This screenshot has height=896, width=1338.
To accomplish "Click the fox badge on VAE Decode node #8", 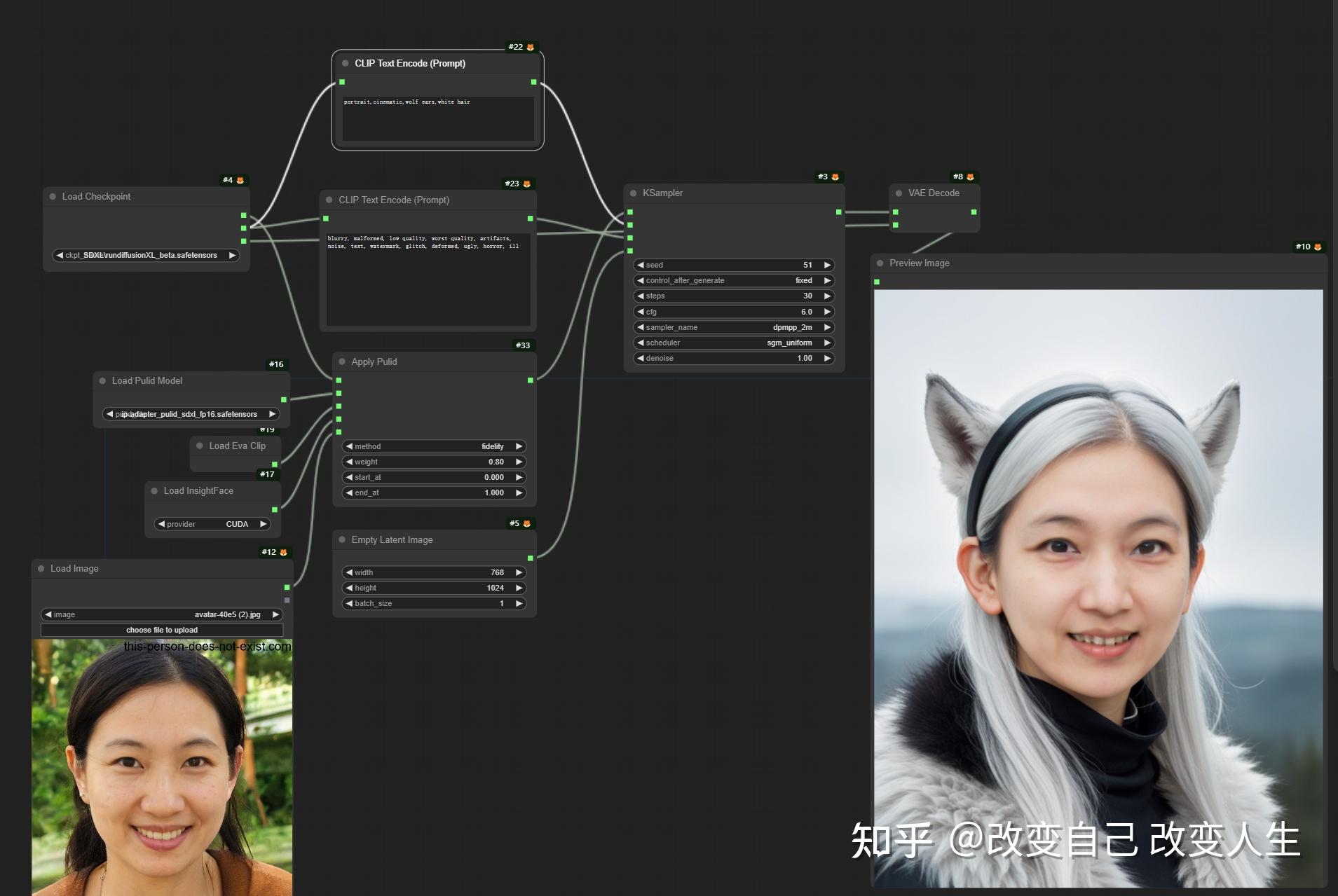I will tap(970, 177).
